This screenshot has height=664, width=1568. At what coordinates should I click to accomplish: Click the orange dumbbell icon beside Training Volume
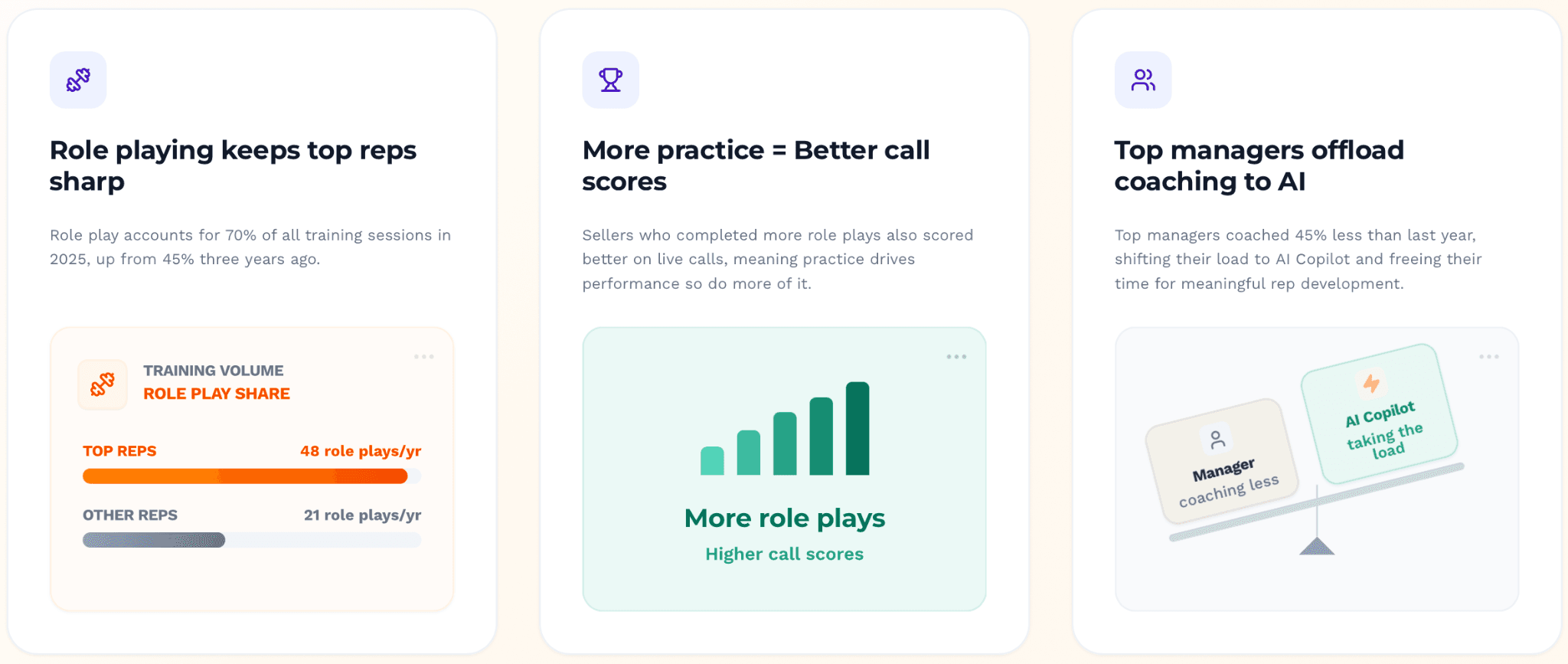103,384
